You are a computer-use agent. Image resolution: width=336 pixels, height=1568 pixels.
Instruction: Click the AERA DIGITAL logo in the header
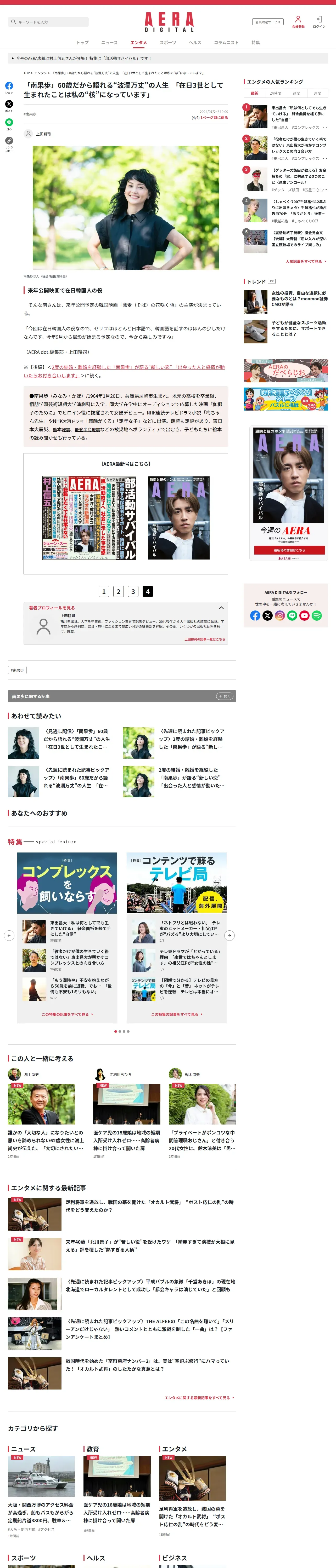(x=169, y=22)
